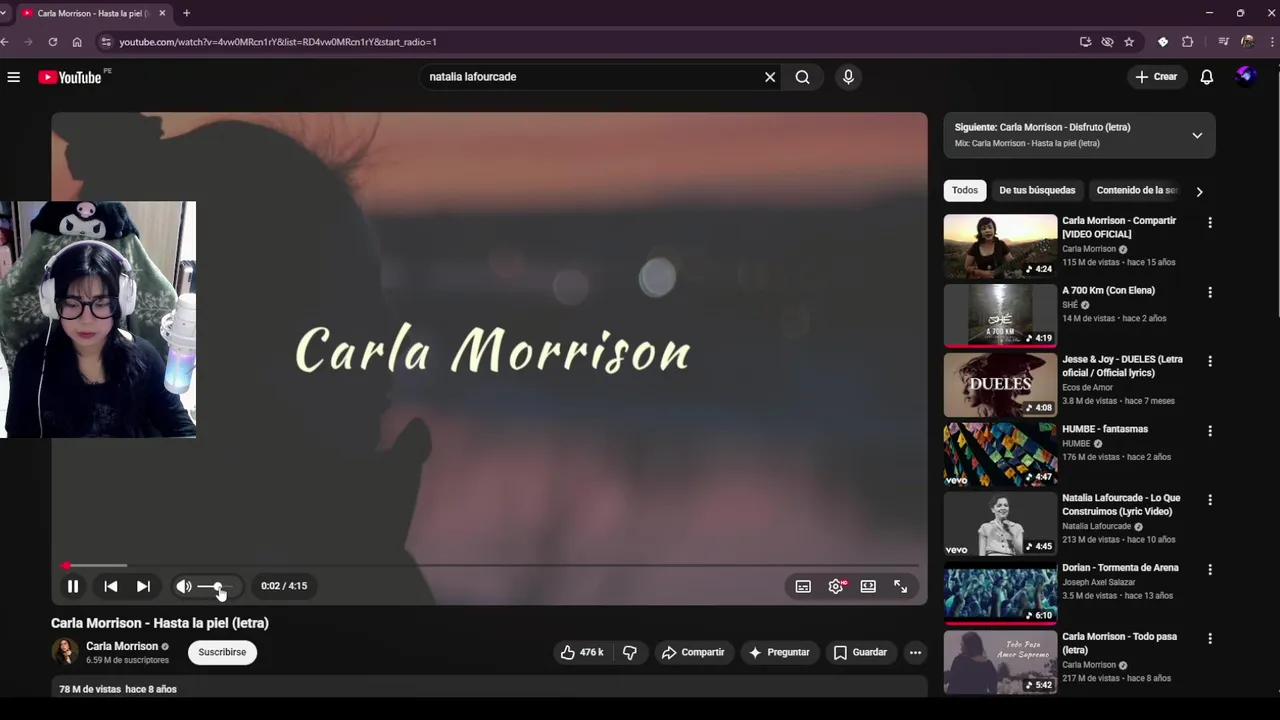Go to the YouTube home logo

pos(70,77)
